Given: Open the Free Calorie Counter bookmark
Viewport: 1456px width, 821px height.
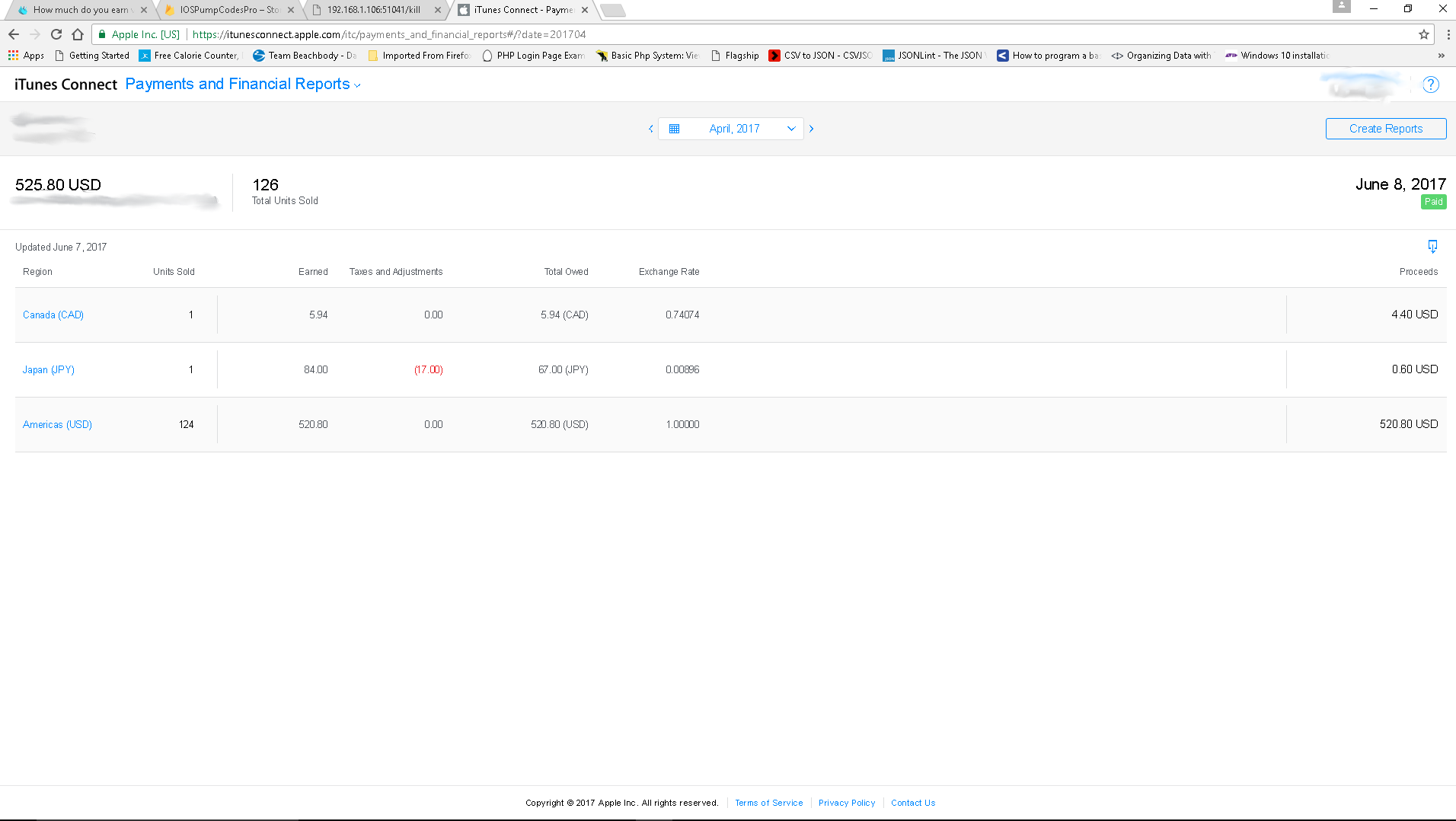Looking at the screenshot, I should (x=190, y=56).
